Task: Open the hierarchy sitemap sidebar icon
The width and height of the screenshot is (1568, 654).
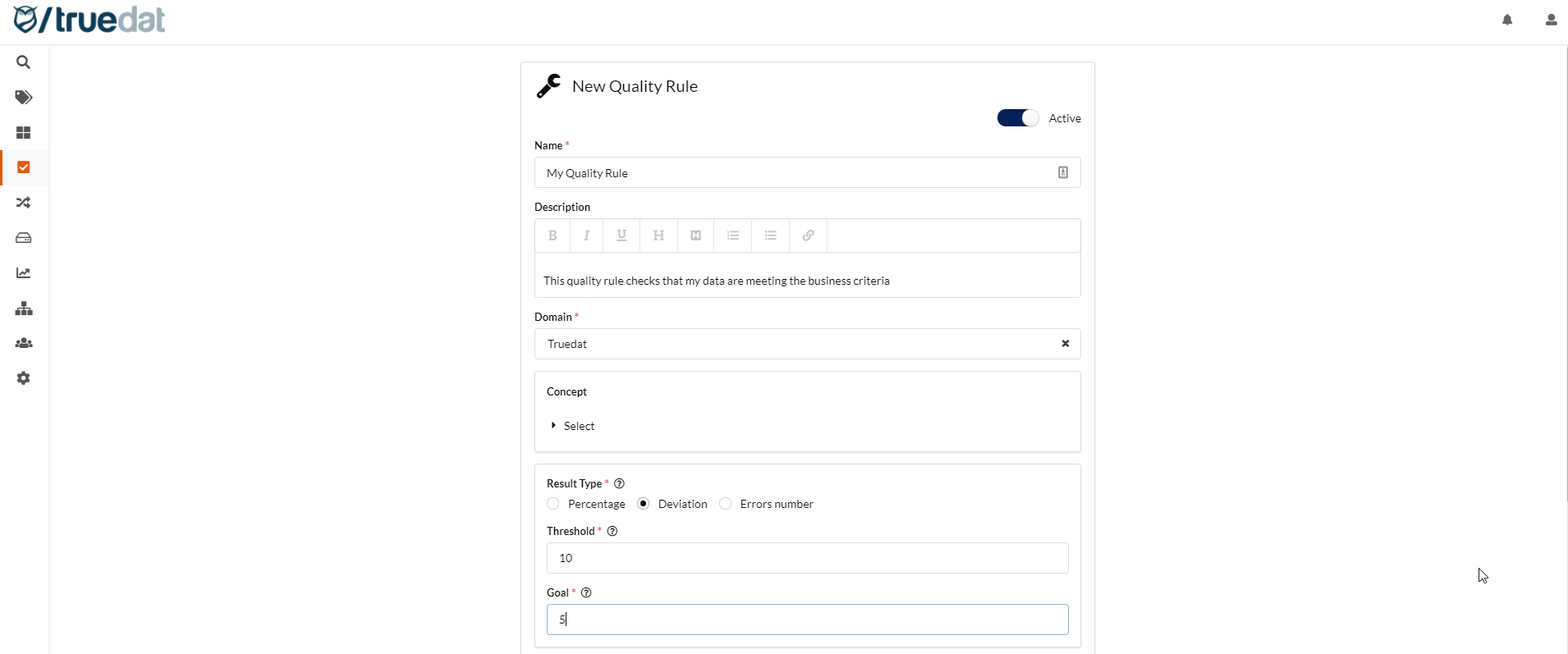Action: point(24,309)
